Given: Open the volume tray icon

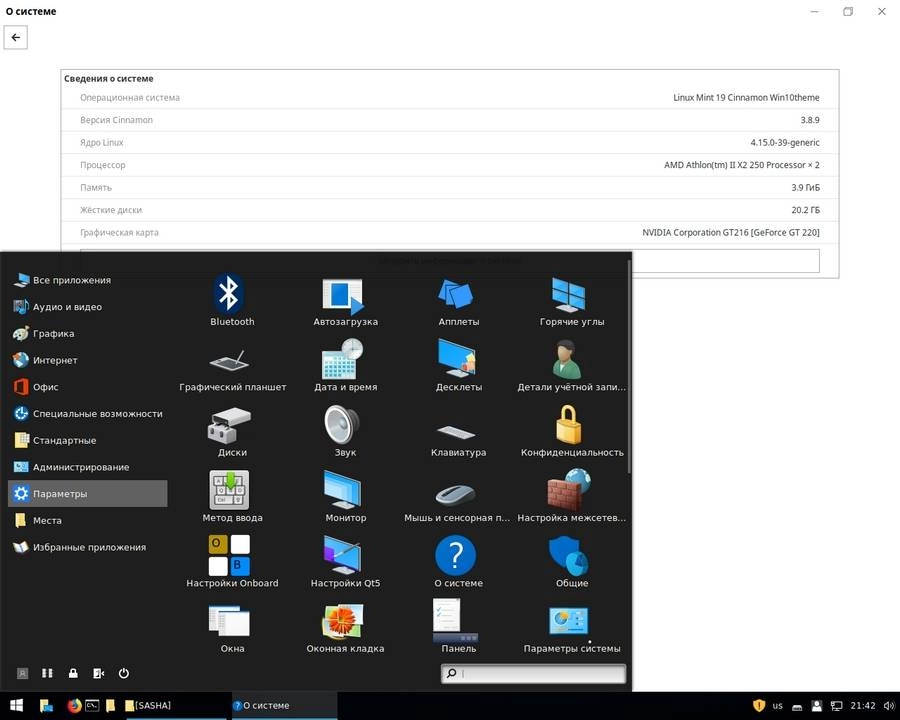Looking at the screenshot, I should point(889,706).
